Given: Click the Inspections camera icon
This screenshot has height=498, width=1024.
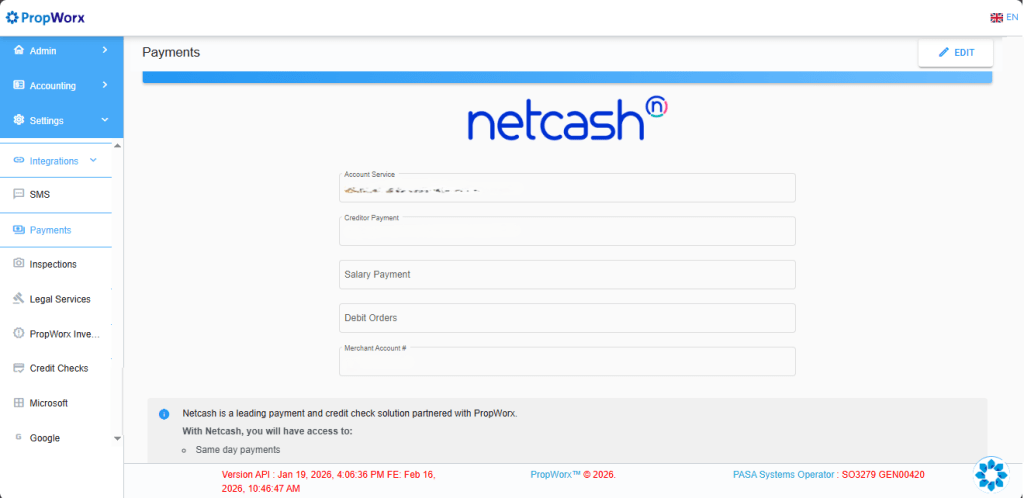Looking at the screenshot, I should point(19,264).
